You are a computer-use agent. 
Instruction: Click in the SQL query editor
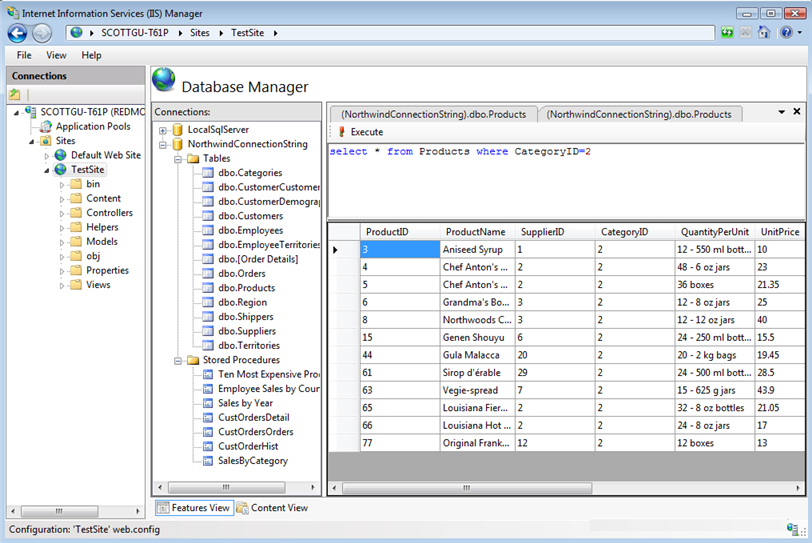(566, 180)
